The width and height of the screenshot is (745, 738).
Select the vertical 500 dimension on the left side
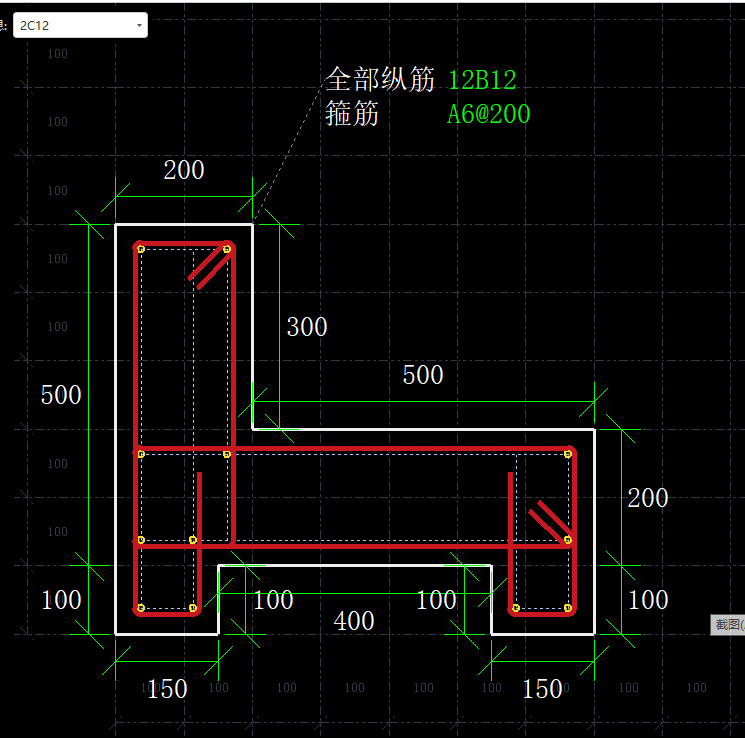click(61, 395)
